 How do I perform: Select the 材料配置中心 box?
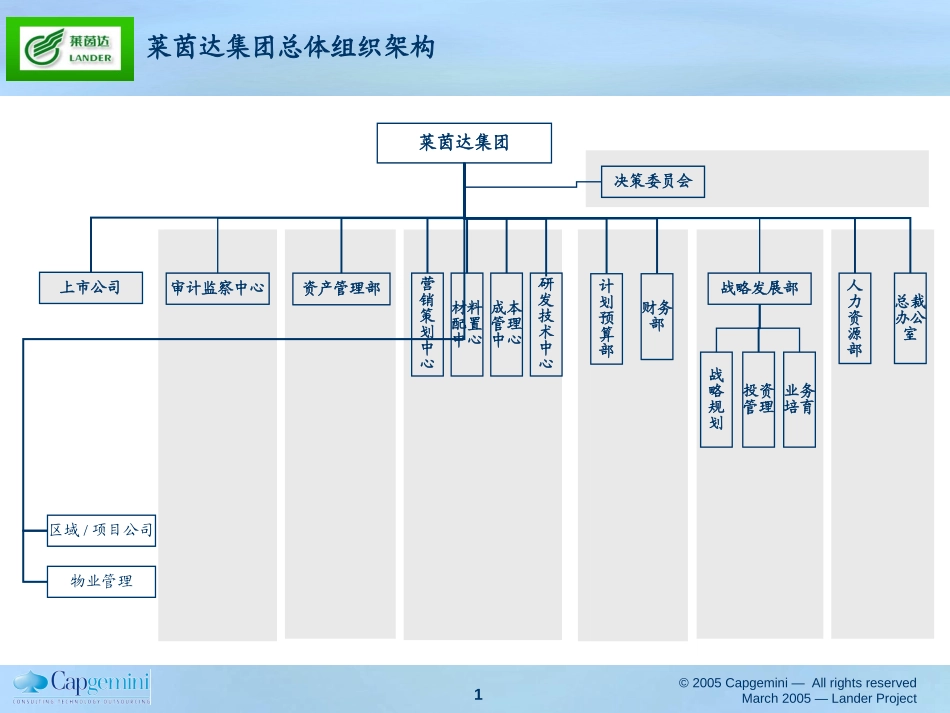[467, 324]
